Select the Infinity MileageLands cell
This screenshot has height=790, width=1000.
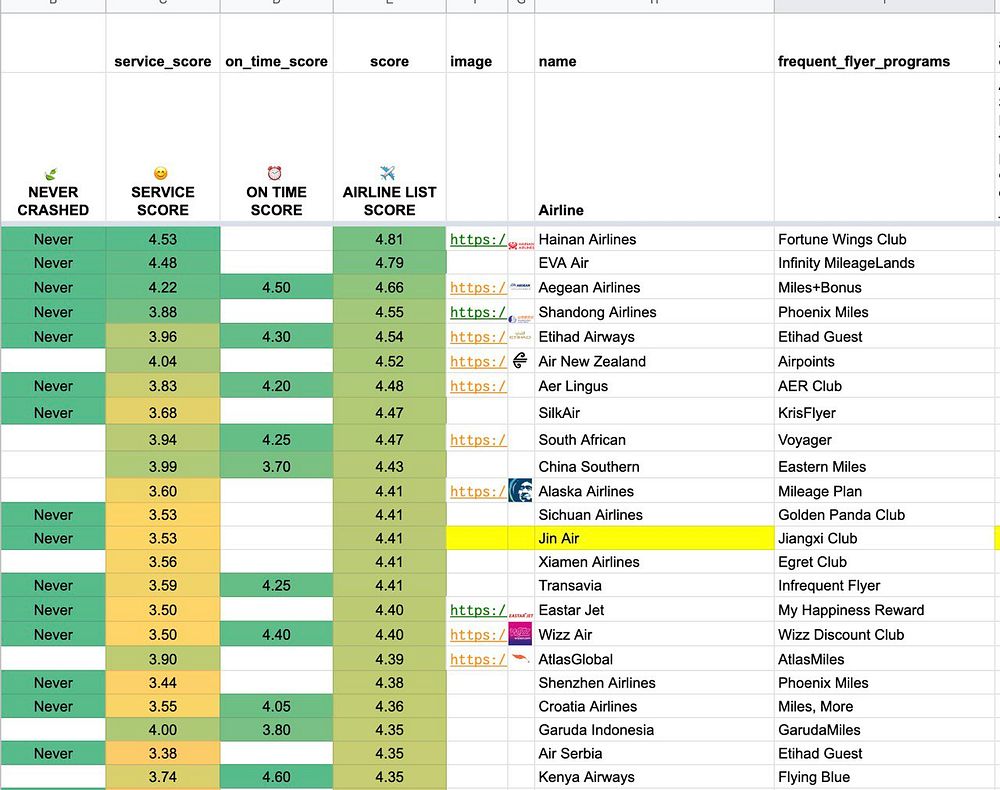[885, 263]
